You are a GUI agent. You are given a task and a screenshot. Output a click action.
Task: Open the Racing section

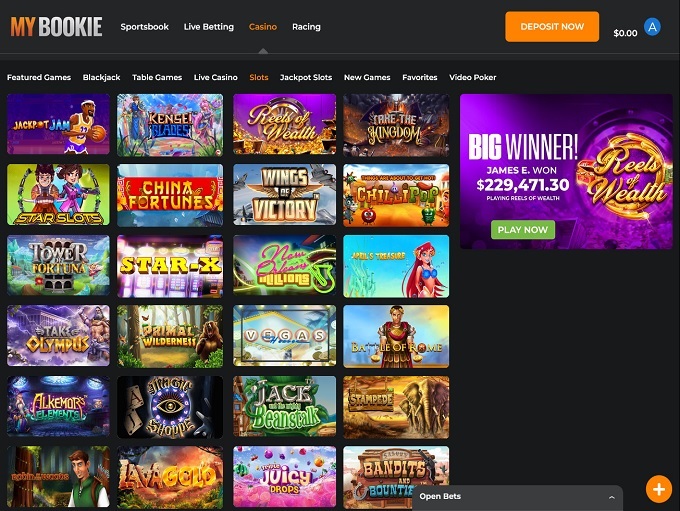click(306, 27)
